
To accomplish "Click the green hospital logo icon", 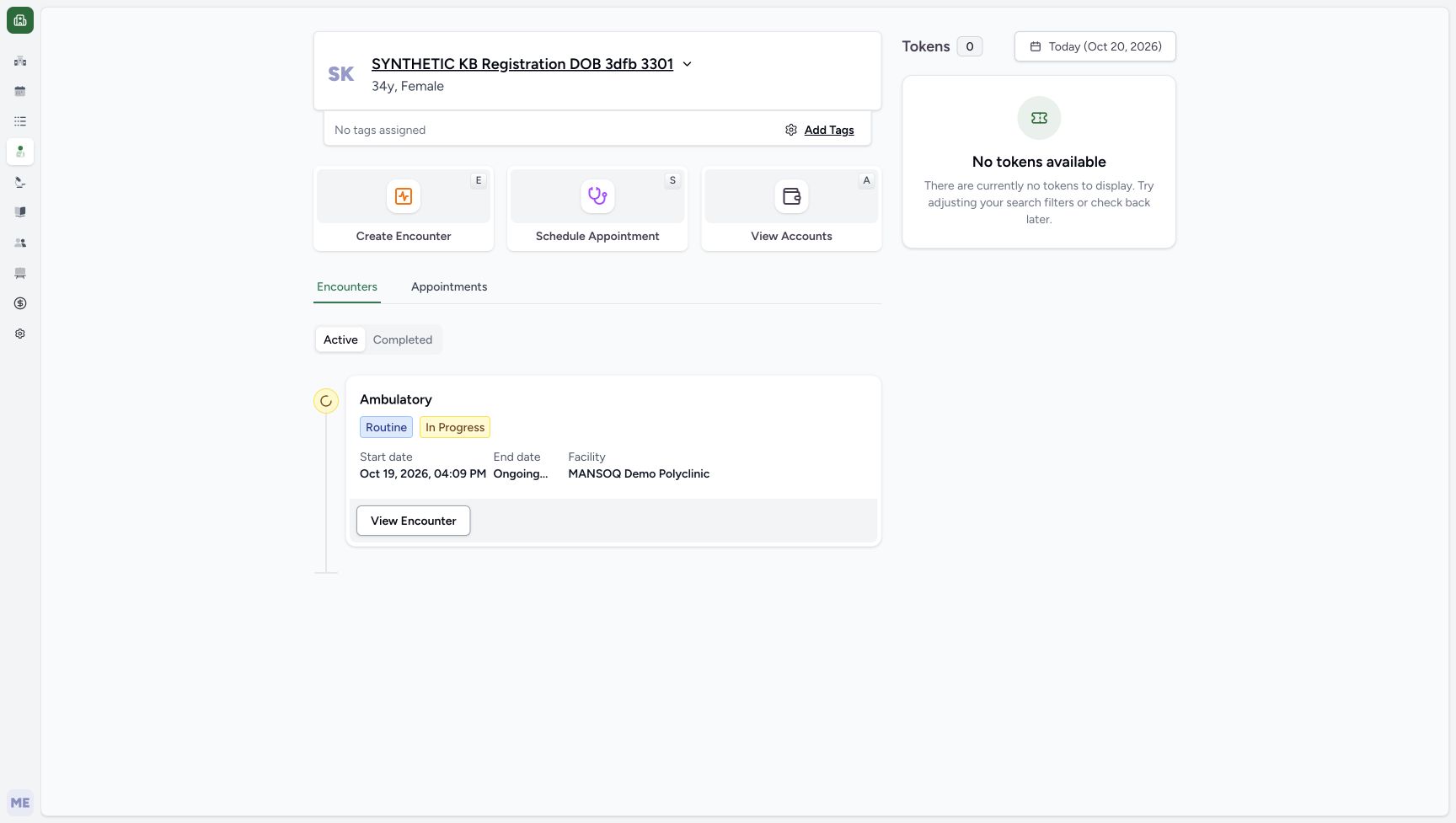I will pos(20,20).
